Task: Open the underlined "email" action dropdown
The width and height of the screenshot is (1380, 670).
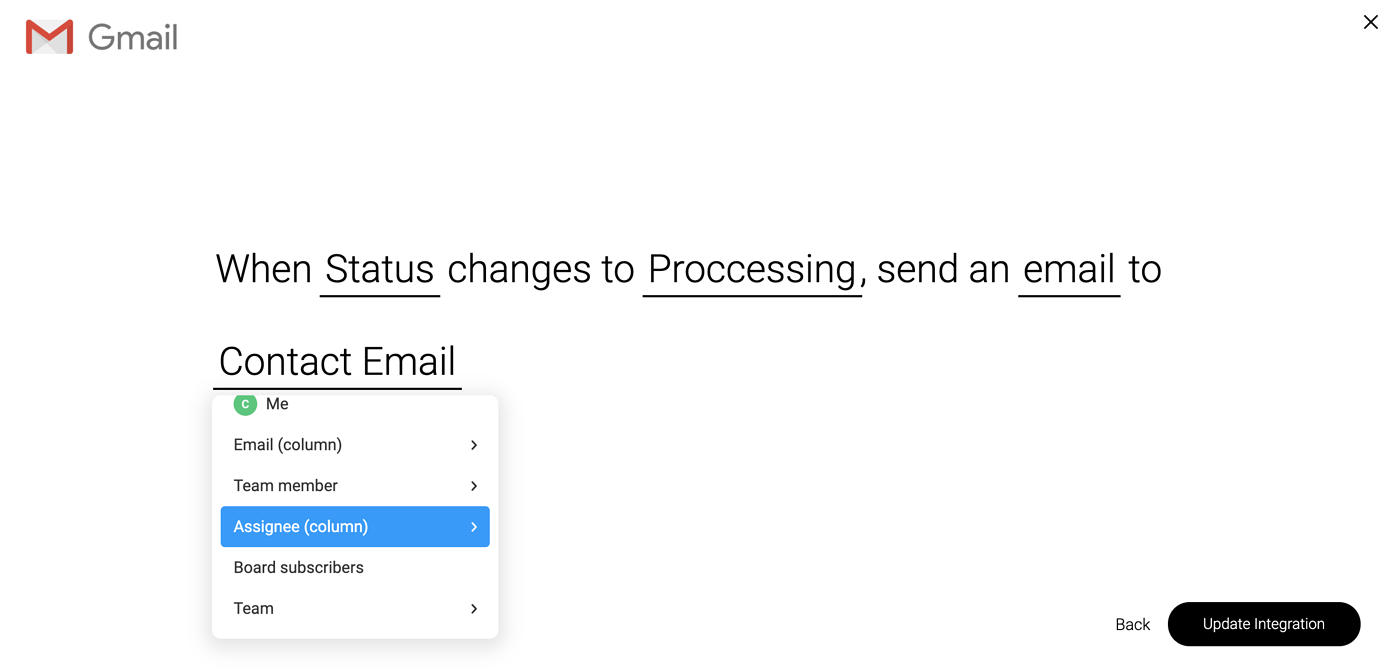Action: tap(1068, 269)
